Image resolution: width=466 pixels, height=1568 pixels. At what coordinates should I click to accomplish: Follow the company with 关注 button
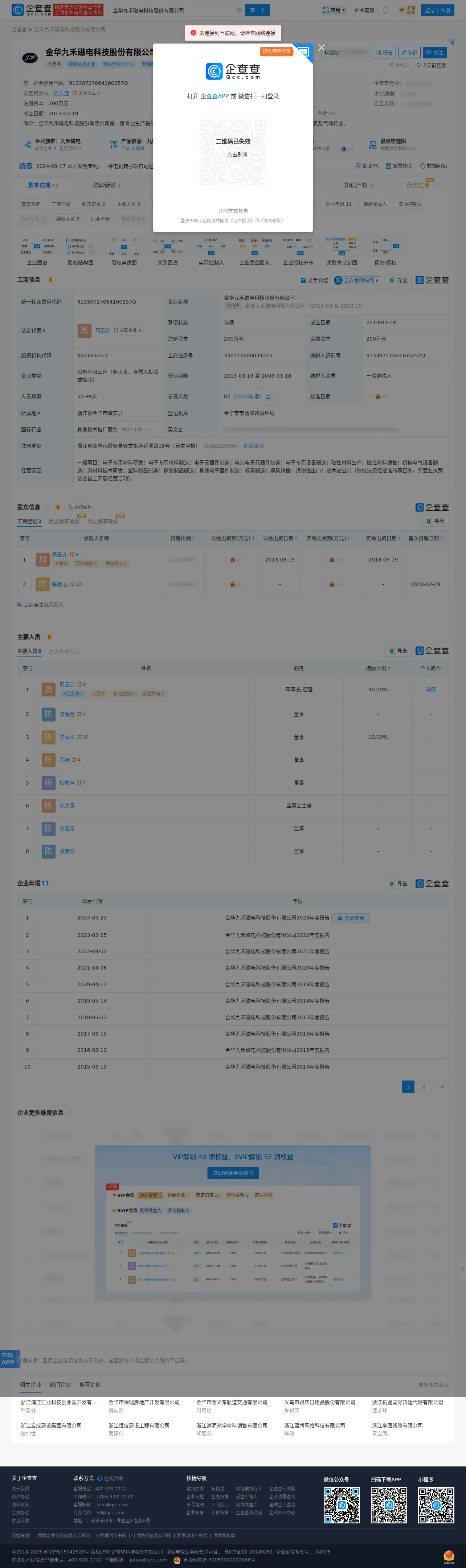434,52
